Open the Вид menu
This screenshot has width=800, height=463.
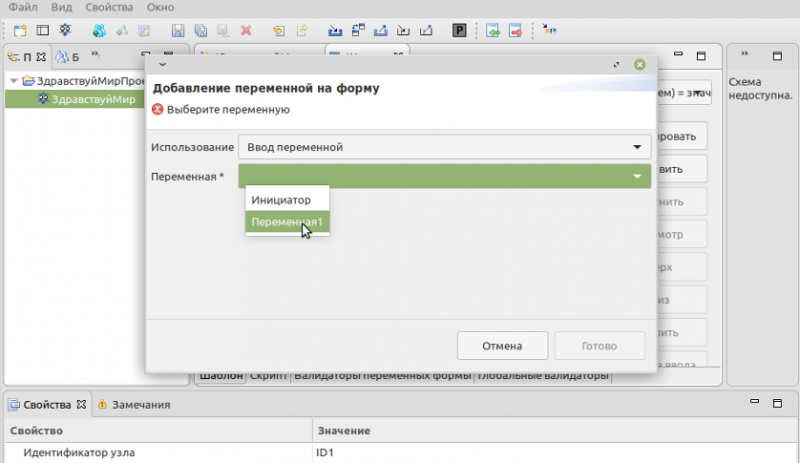(62, 7)
